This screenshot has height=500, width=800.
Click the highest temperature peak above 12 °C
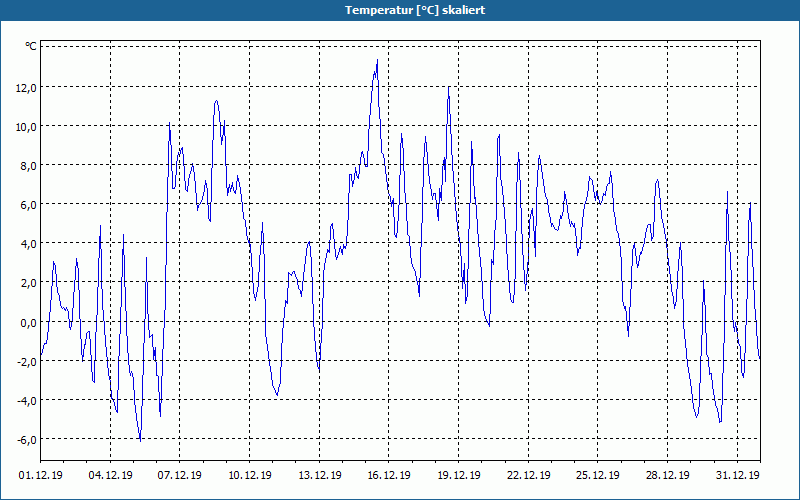[x=377, y=60]
